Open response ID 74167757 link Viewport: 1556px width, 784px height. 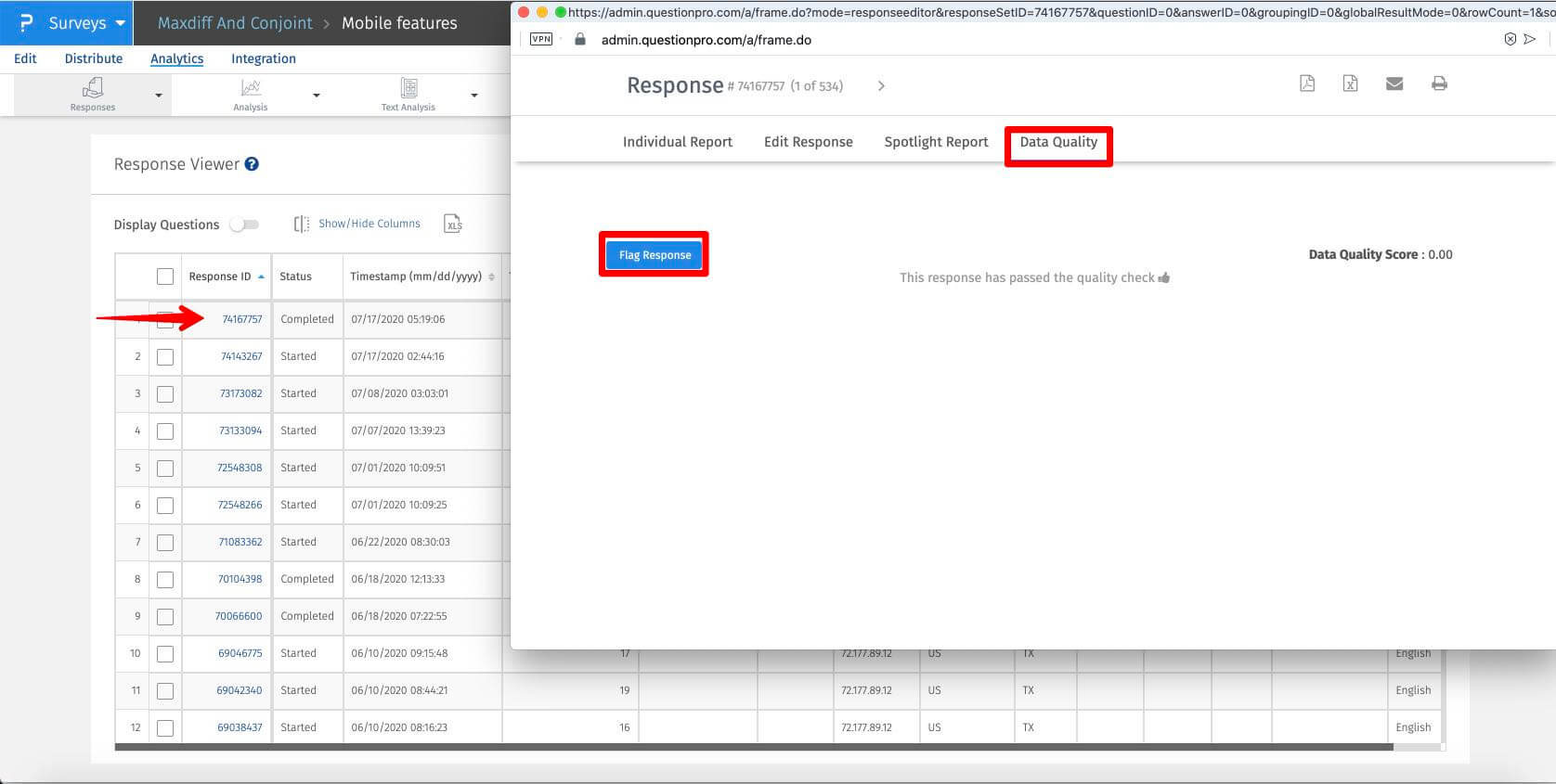(242, 319)
